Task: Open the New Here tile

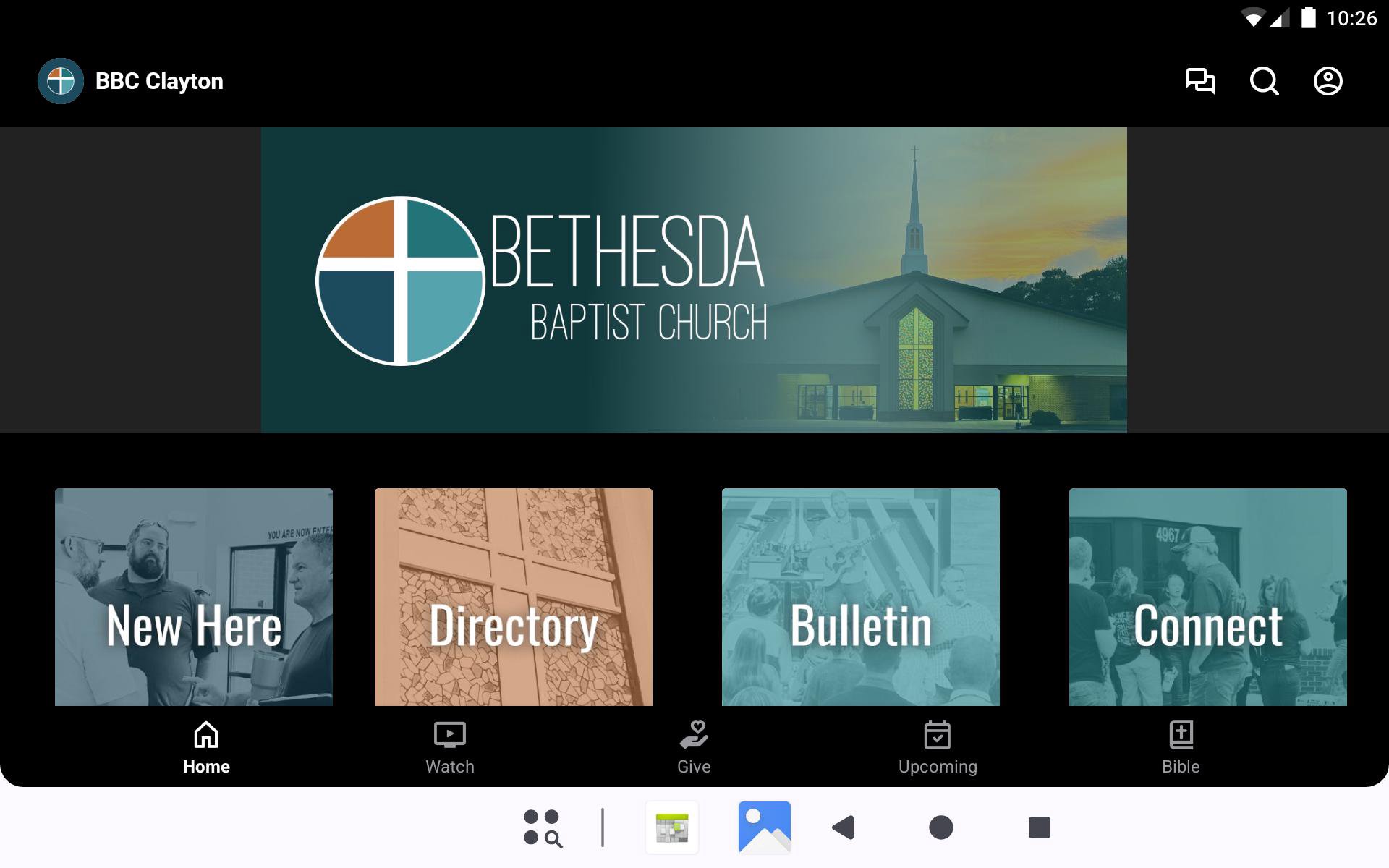Action: 194,597
